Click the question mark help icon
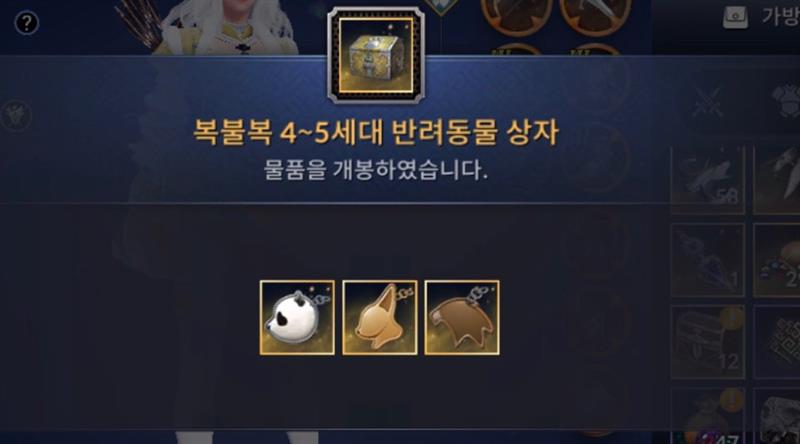This screenshot has width=800, height=444. (27, 23)
